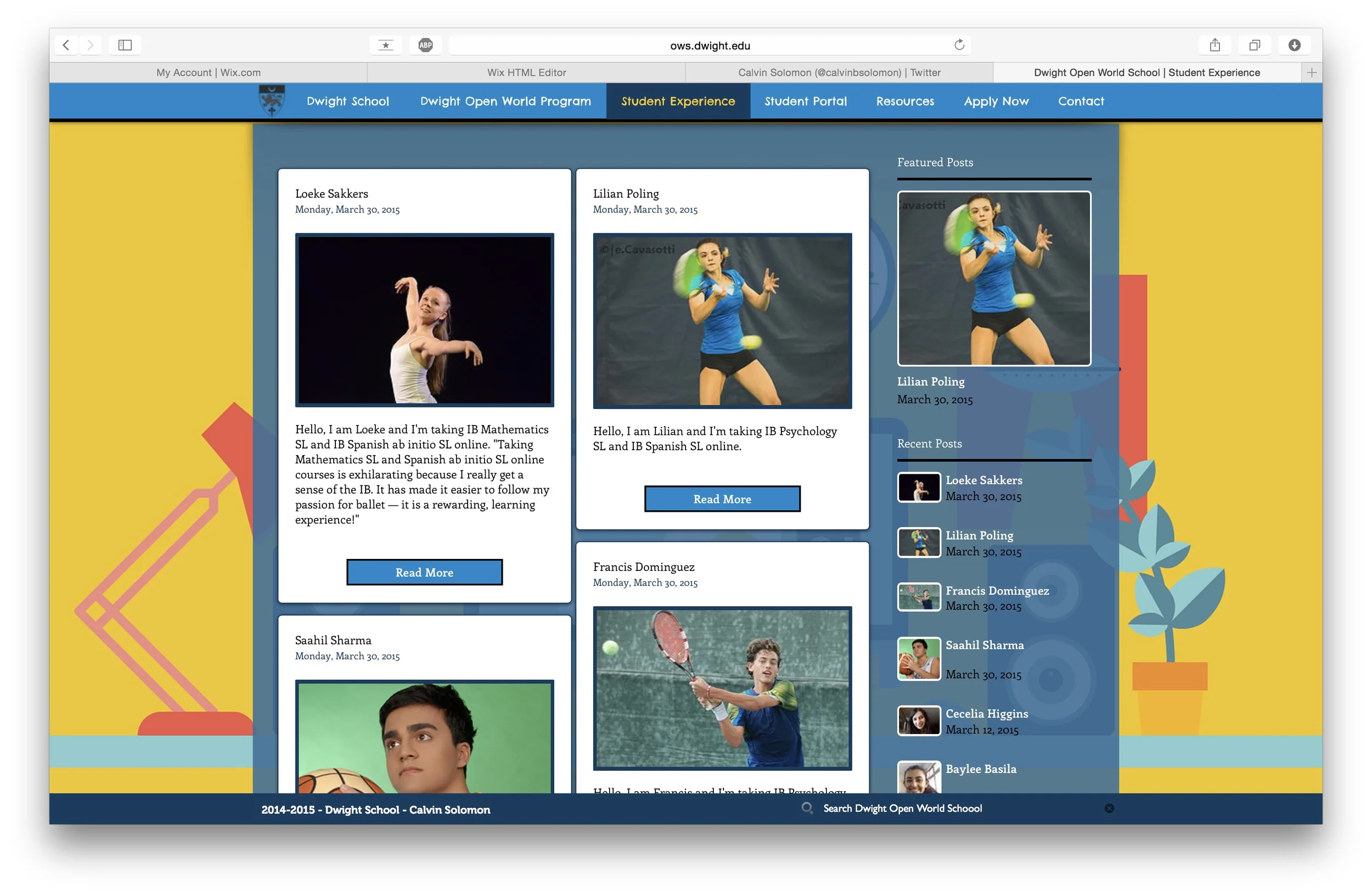Select the Dwight Open World School tab
This screenshot has width=1372, height=895.
1146,72
